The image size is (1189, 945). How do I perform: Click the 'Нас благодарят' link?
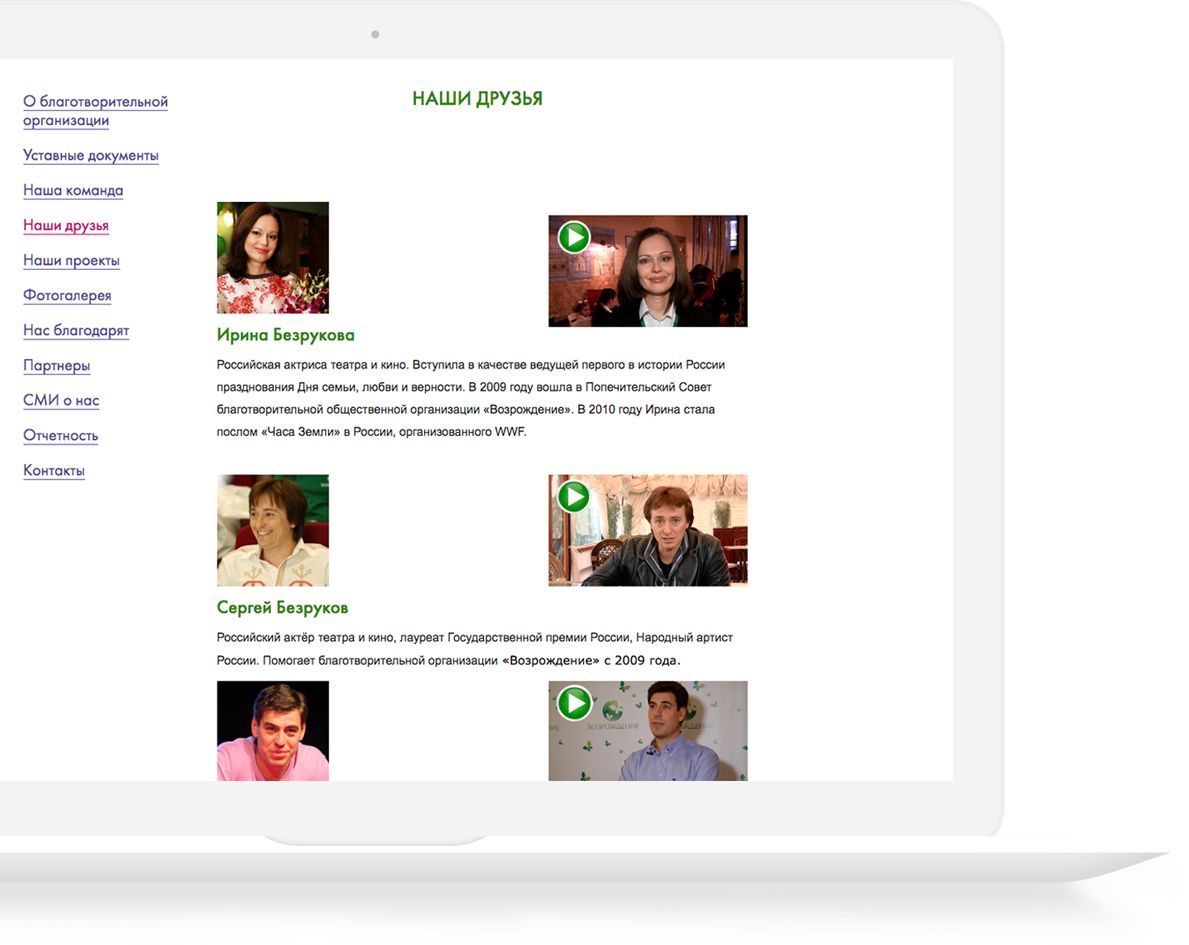(76, 331)
